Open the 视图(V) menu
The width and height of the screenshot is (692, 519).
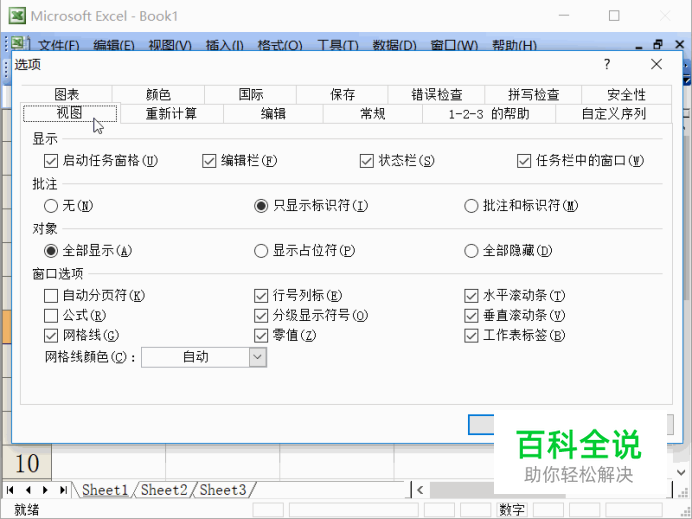coord(170,45)
